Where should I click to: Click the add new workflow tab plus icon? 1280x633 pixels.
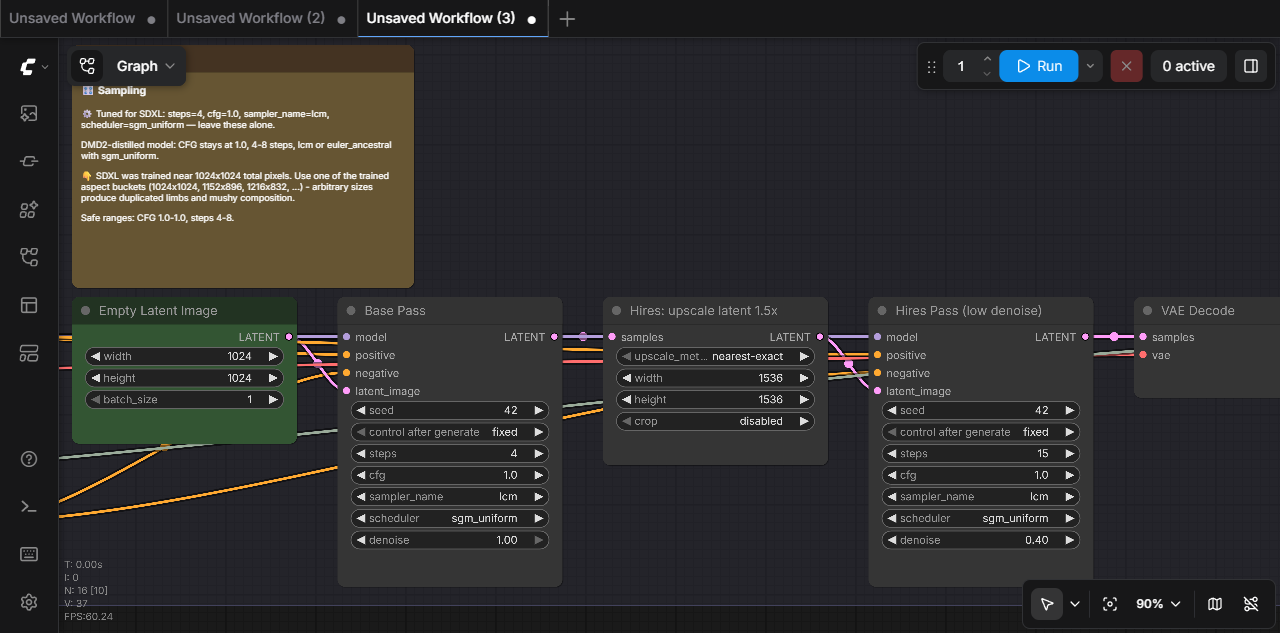(567, 19)
